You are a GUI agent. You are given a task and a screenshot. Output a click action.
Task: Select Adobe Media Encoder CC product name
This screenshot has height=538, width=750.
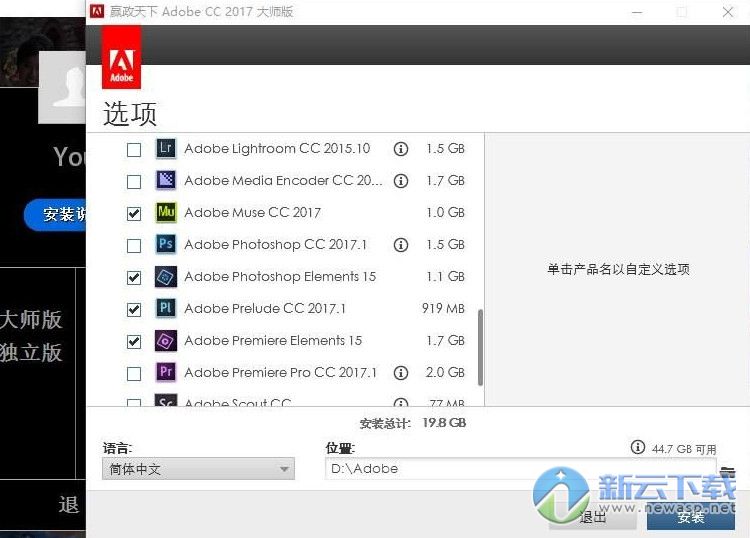pos(283,180)
